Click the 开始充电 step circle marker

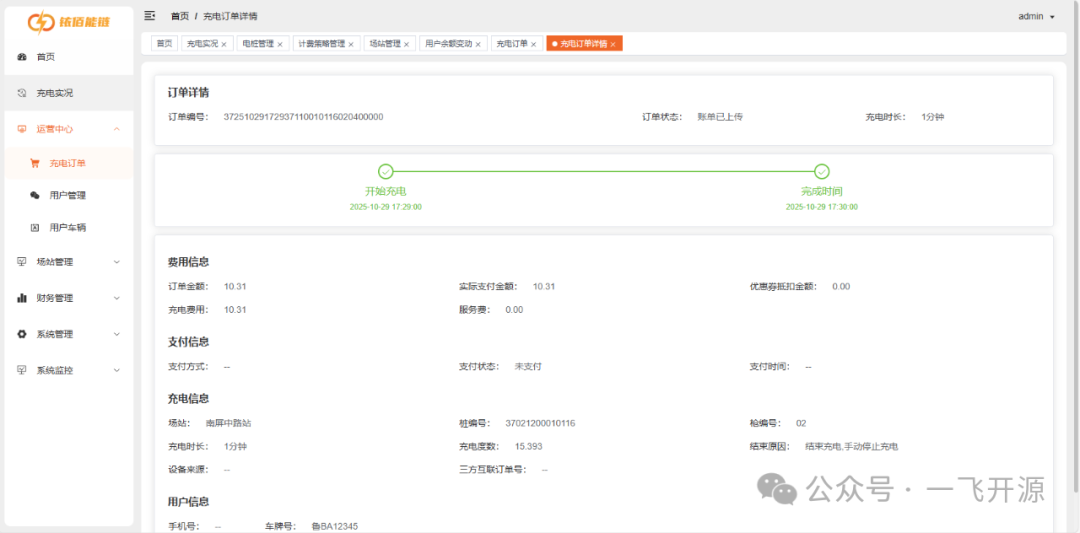tap(386, 172)
